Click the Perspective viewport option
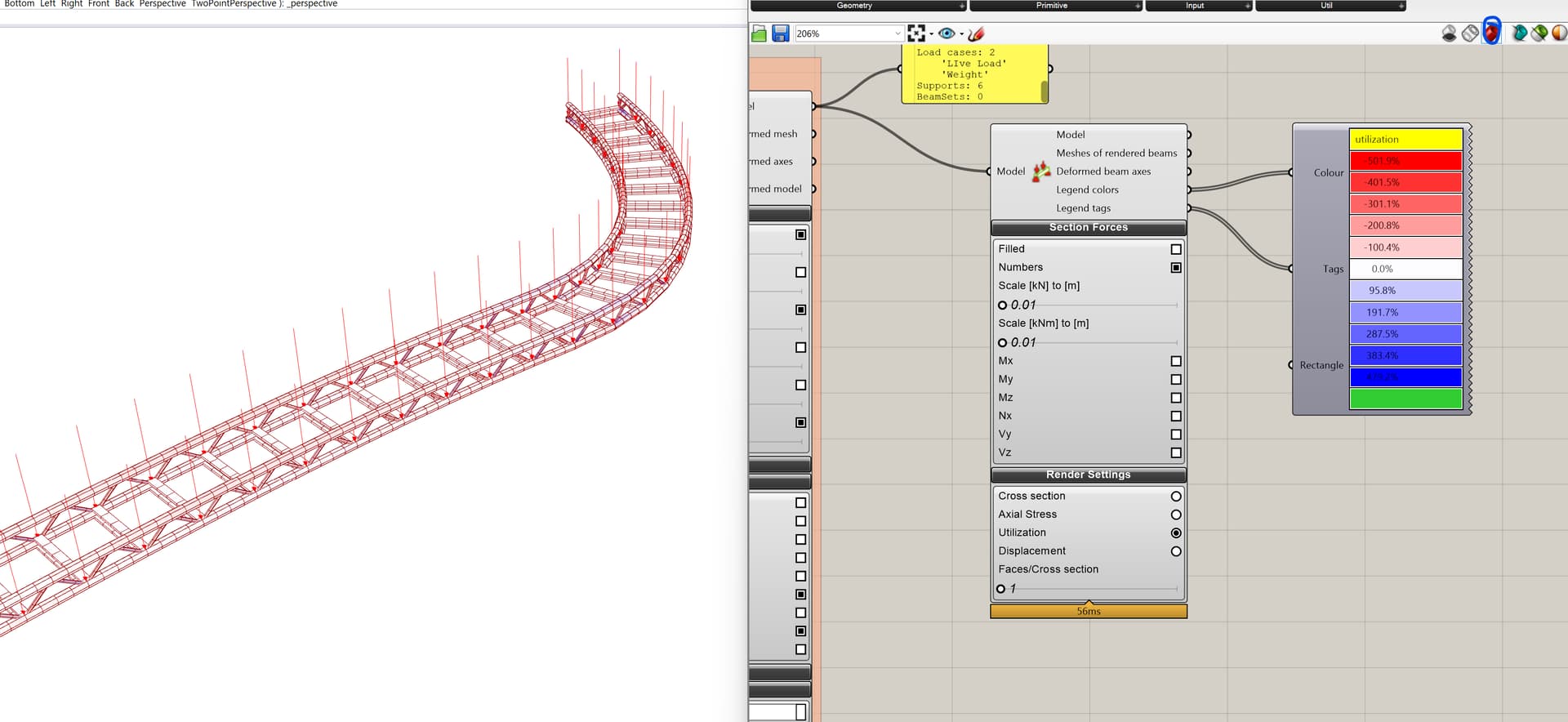 (x=162, y=4)
